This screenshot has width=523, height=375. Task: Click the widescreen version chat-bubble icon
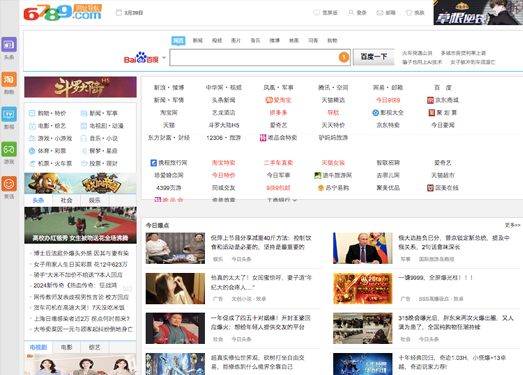point(317,13)
